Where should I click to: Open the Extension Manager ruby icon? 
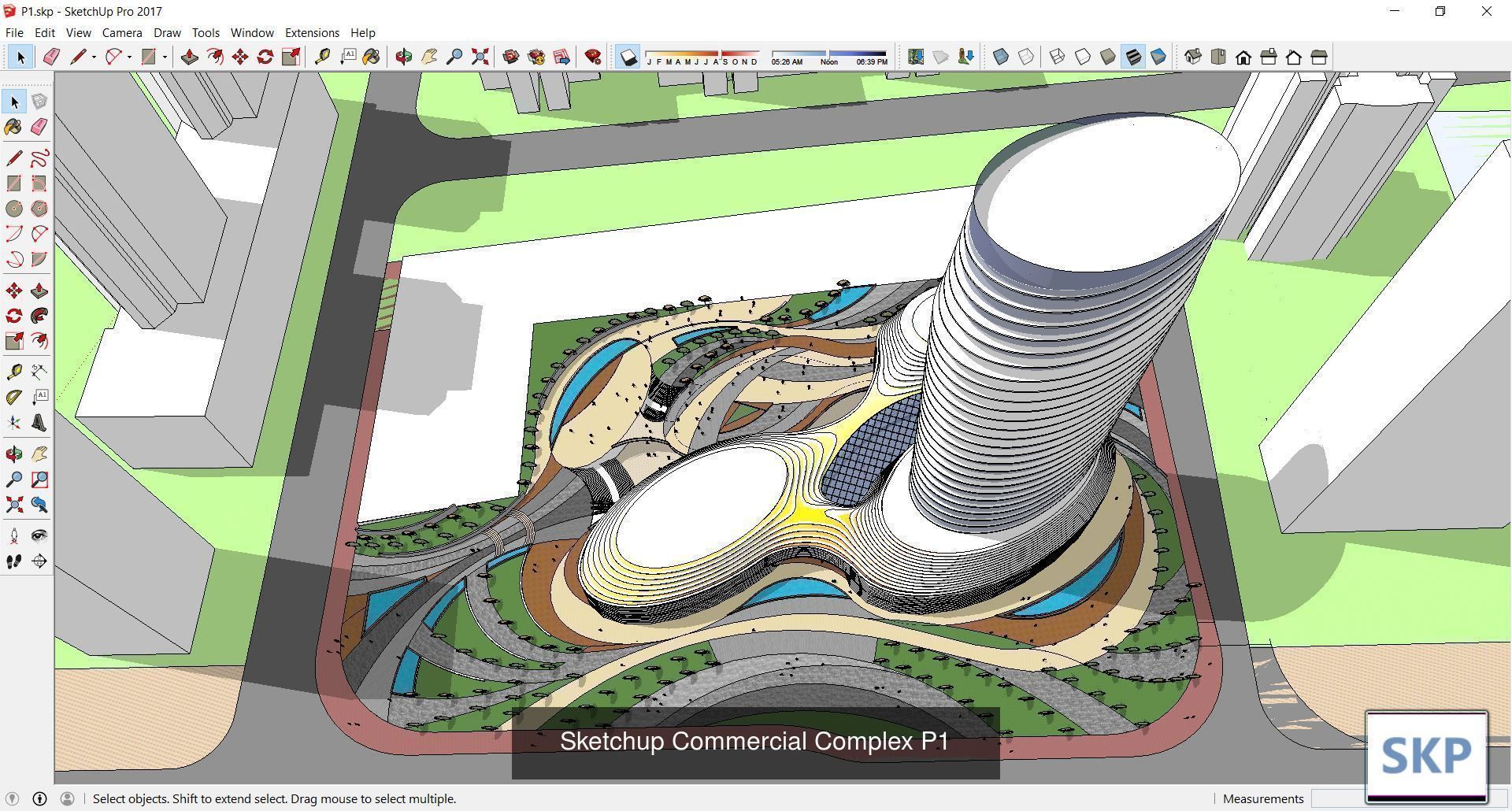pos(593,57)
